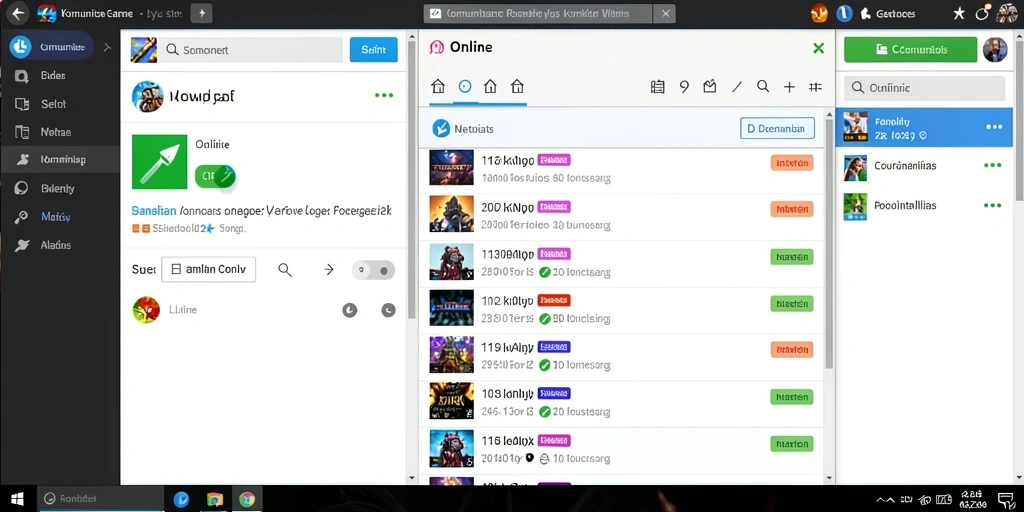
Task: Click the search icon next to amlän Conlv
Action: 285,270
